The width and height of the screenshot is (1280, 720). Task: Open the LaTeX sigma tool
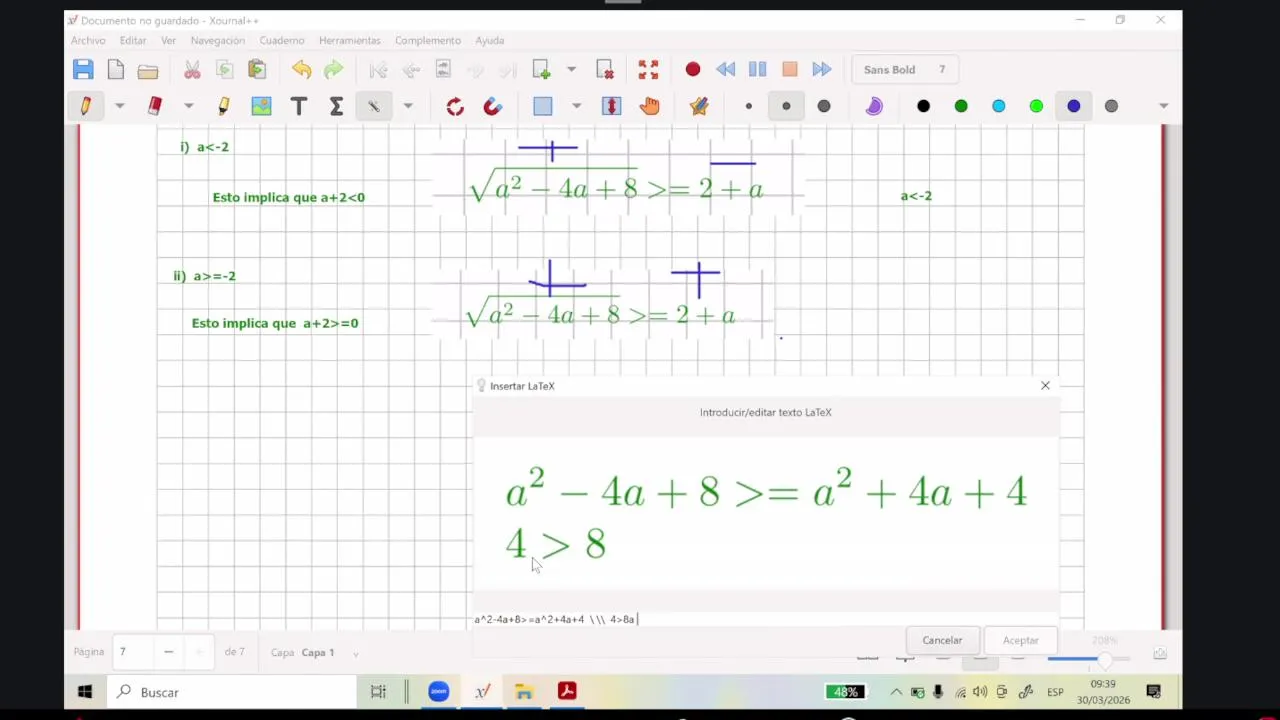(336, 106)
